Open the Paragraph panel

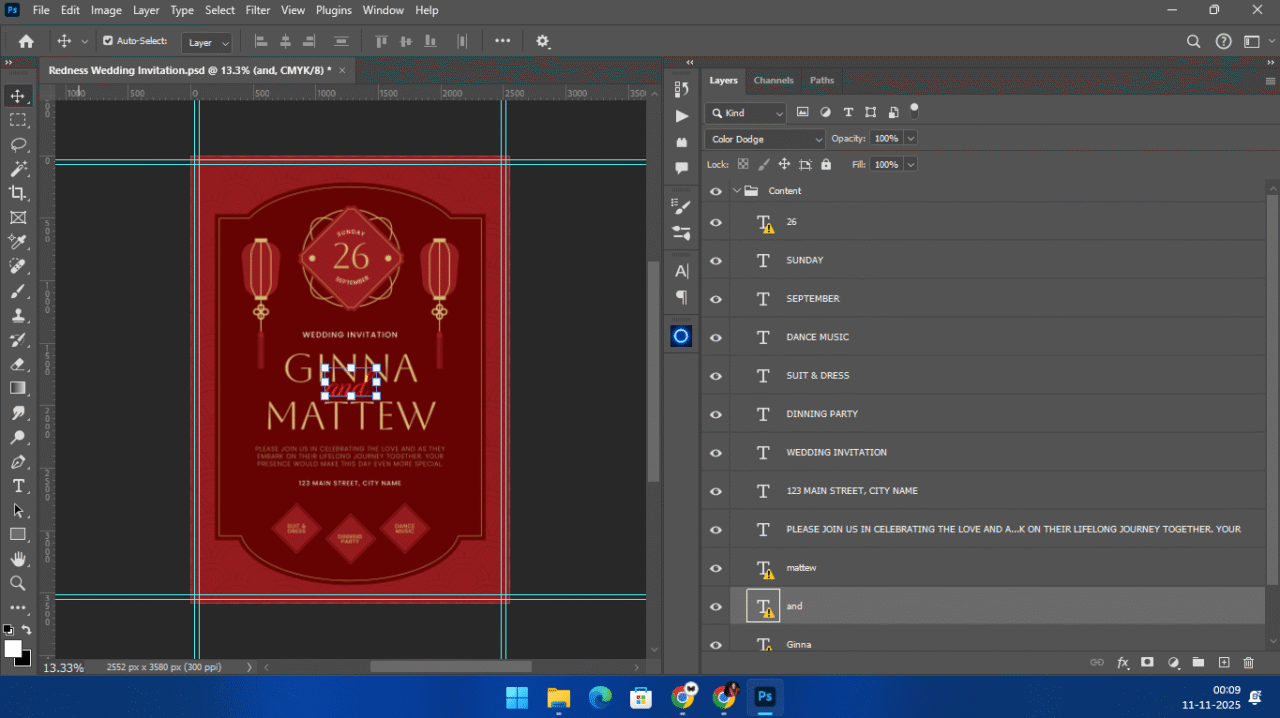coord(681,296)
